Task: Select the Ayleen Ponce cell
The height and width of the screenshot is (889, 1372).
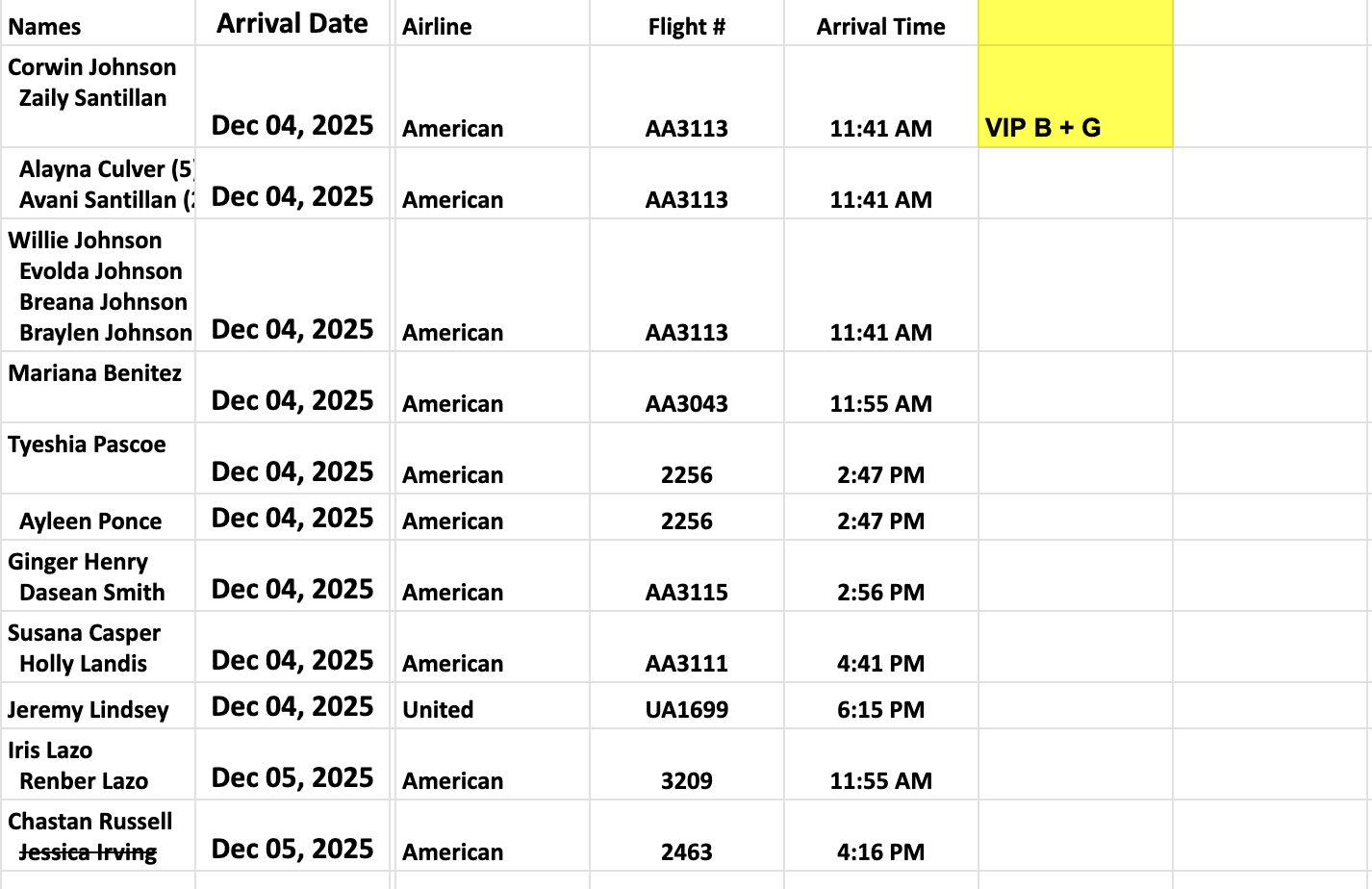Action: point(97,518)
